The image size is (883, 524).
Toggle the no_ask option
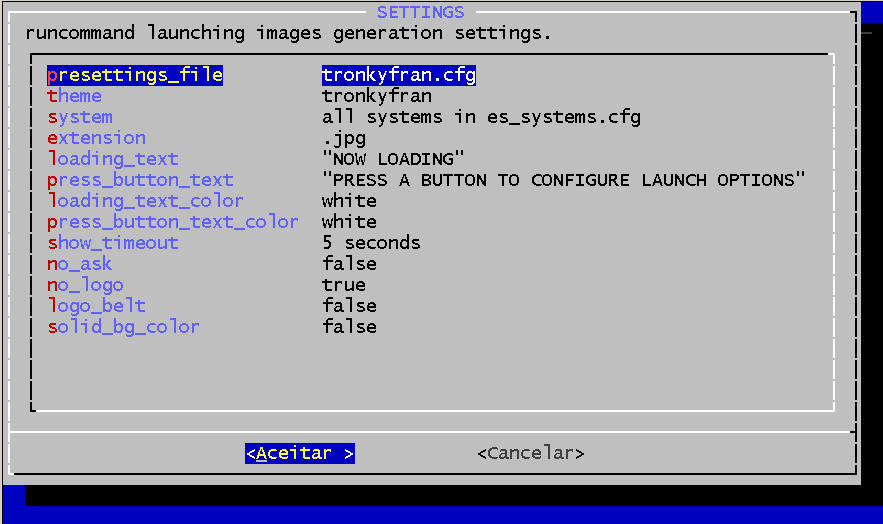coord(80,264)
